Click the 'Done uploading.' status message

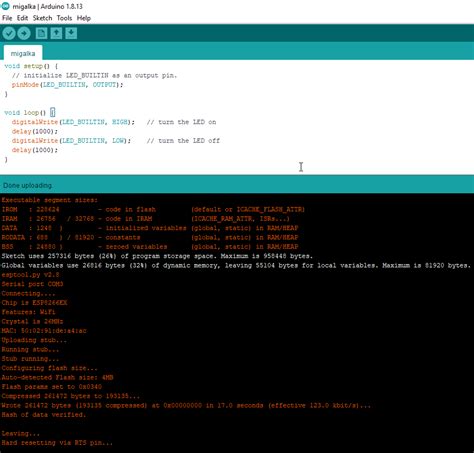point(28,185)
